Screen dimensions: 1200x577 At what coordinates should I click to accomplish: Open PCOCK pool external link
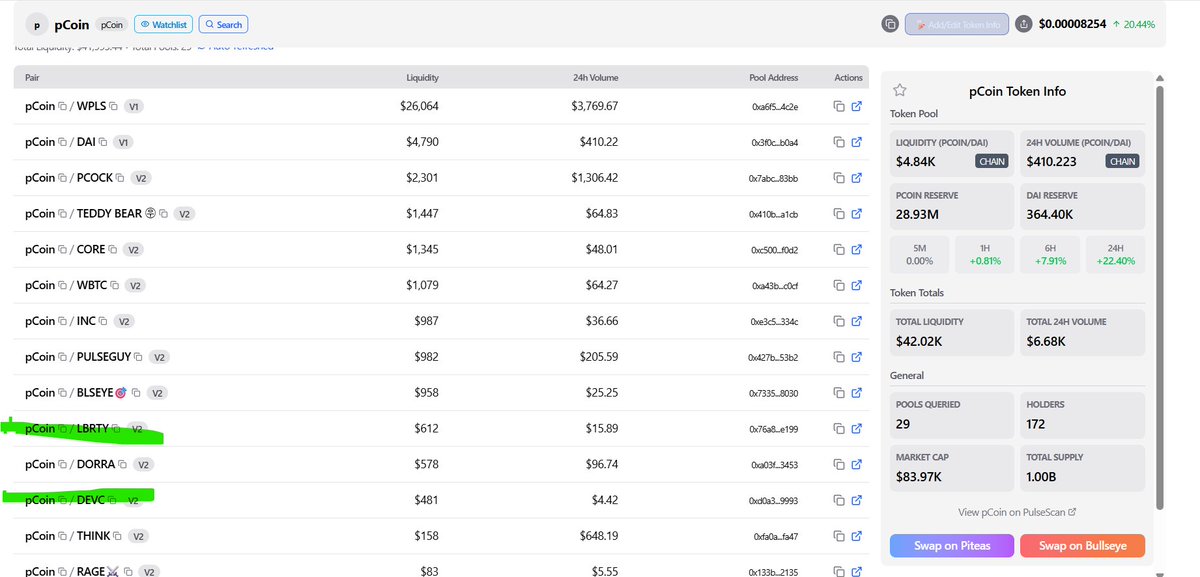(x=856, y=178)
